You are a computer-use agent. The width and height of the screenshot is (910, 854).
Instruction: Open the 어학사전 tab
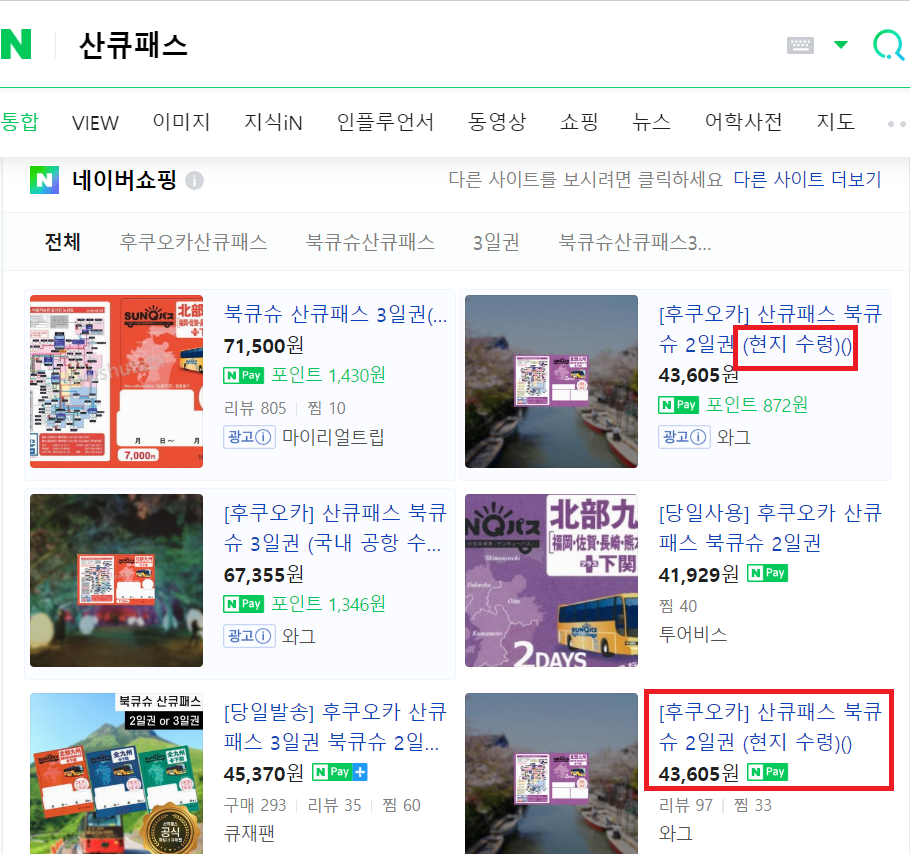pos(743,122)
